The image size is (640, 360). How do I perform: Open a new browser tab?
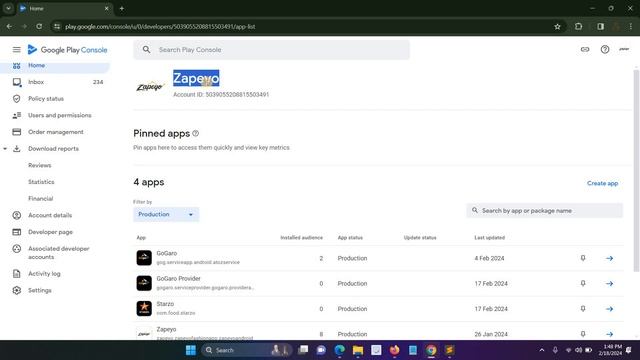122,8
